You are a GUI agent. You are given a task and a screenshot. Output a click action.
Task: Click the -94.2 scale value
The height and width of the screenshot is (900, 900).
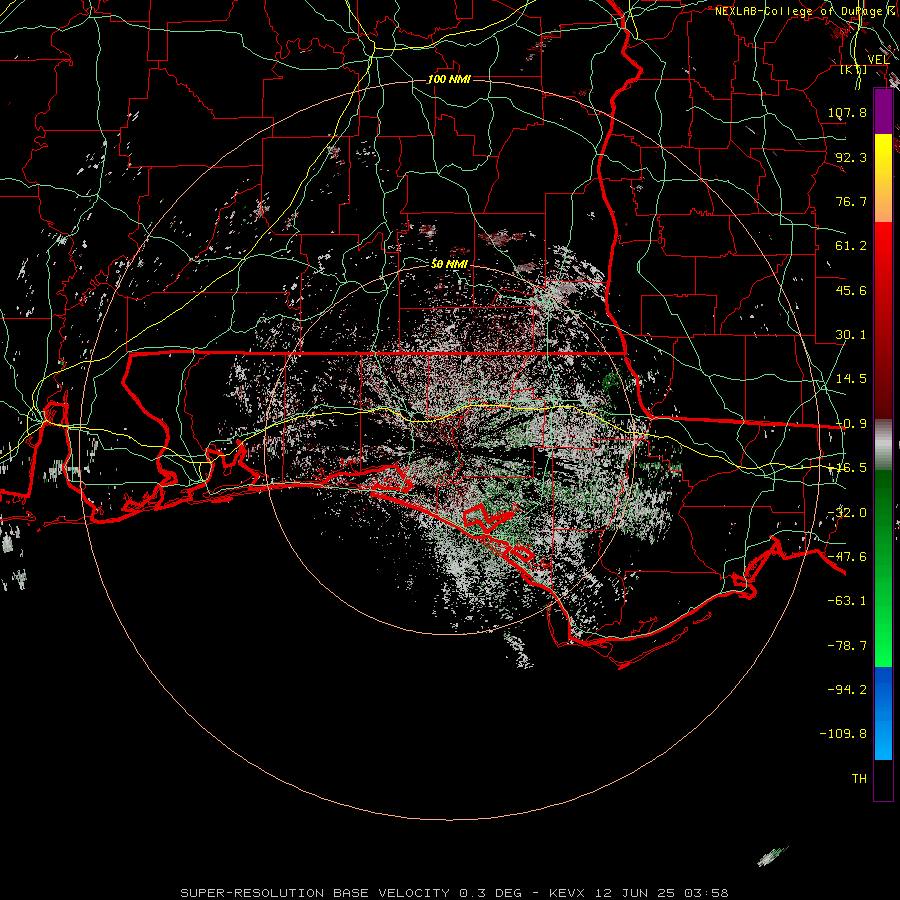847,689
